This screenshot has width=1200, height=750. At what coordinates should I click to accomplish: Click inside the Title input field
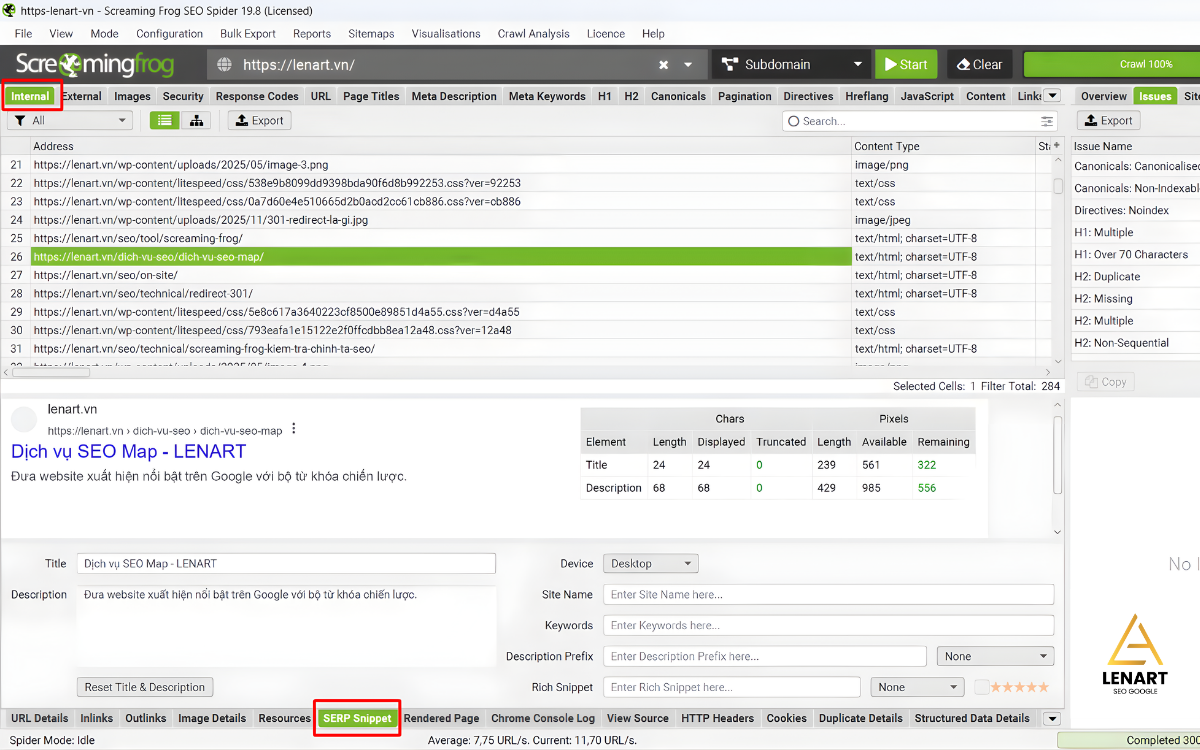click(x=285, y=563)
